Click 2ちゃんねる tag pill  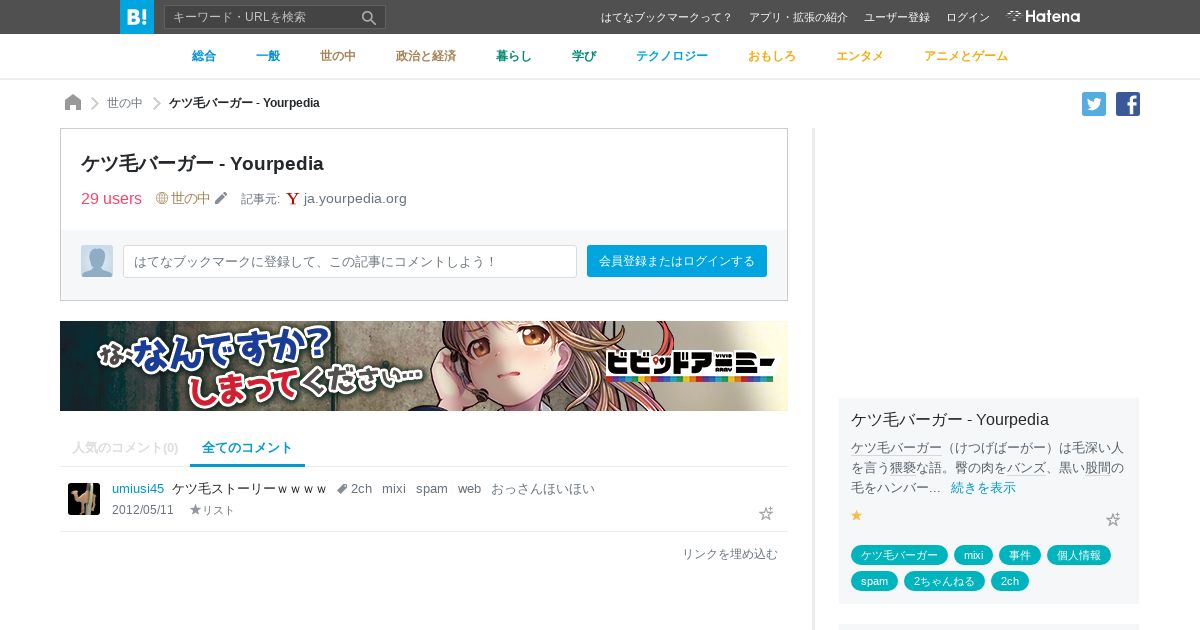coord(944,581)
